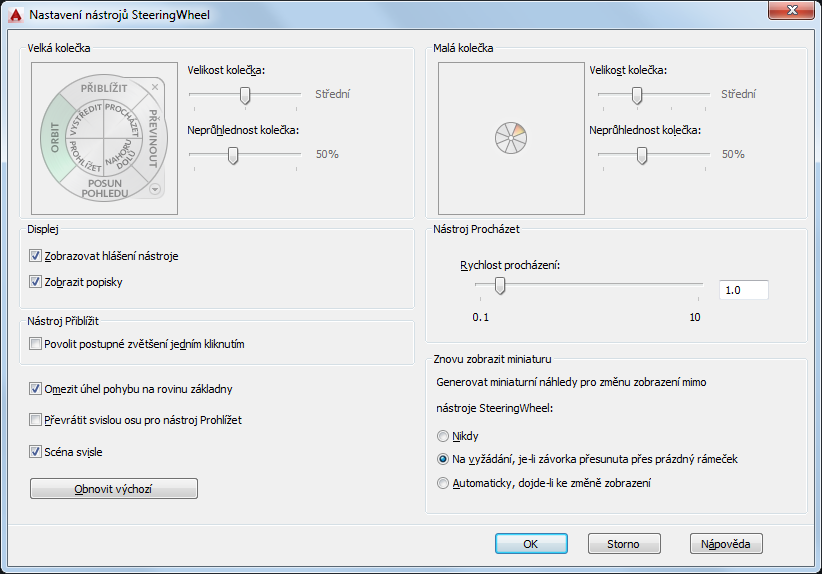Click POSUN POHLEDU wedge in wheel preview
822x574 pixels.
105,188
